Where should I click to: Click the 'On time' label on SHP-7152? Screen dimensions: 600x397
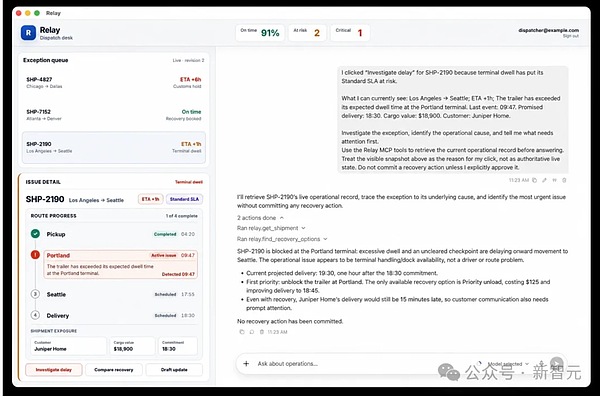[191, 112]
